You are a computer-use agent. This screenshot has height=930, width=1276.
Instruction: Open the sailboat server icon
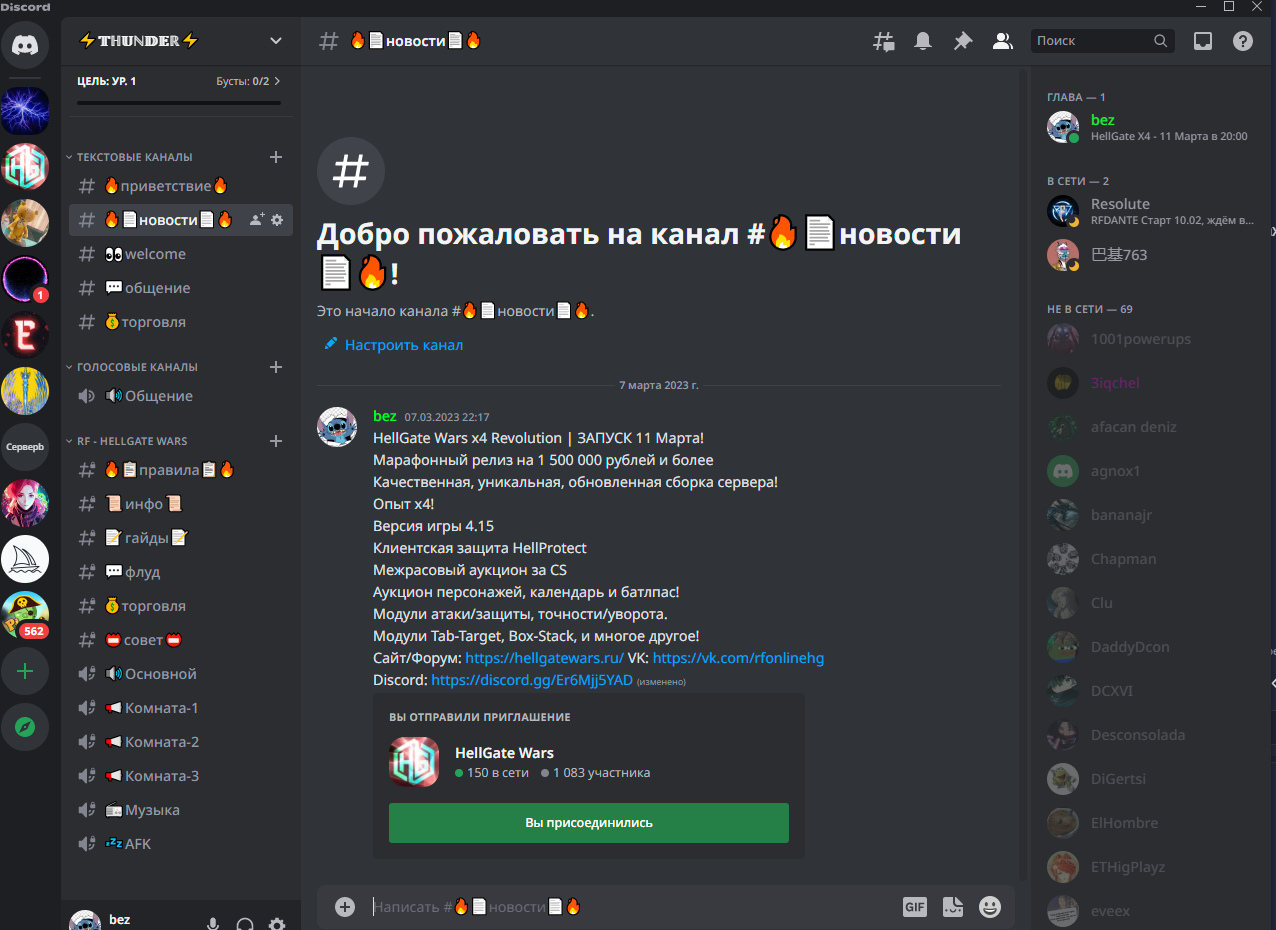coord(25,559)
